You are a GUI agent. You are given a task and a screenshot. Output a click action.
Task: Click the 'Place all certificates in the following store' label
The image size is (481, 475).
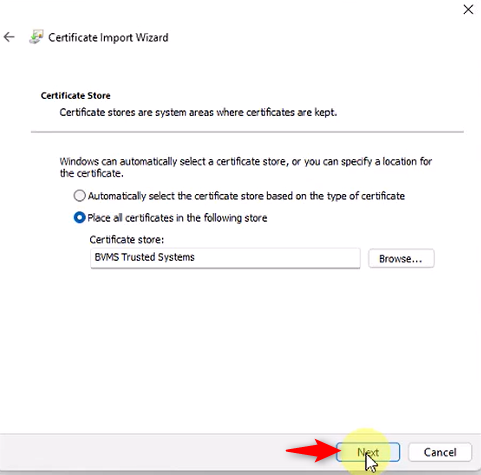(177, 218)
